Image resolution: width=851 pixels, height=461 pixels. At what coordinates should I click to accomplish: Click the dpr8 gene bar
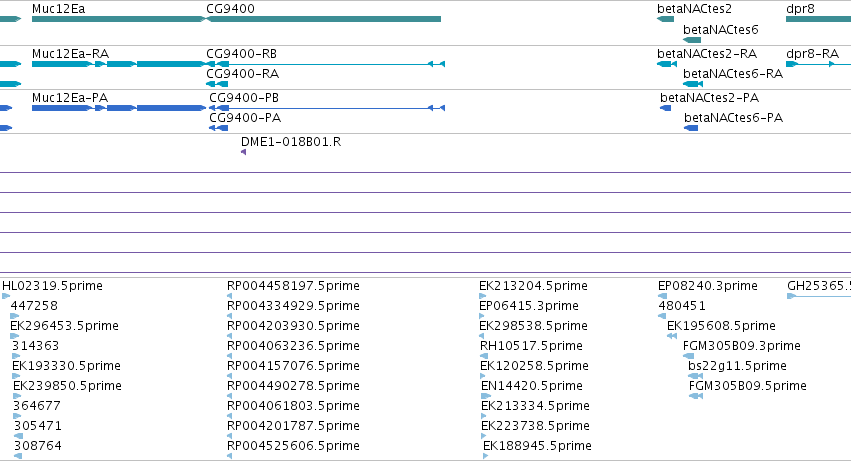tap(818, 19)
